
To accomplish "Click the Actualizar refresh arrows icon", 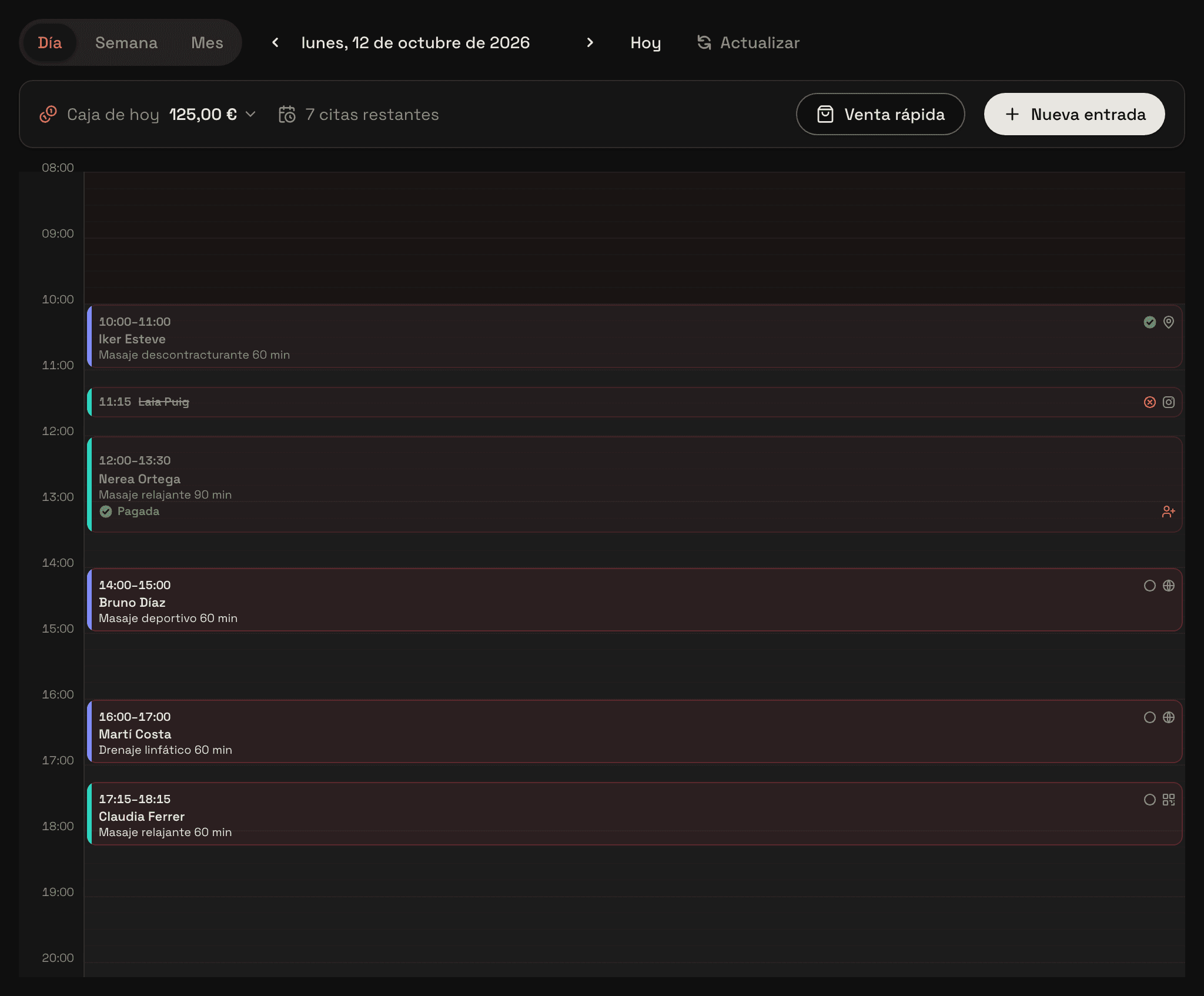I will [704, 42].
